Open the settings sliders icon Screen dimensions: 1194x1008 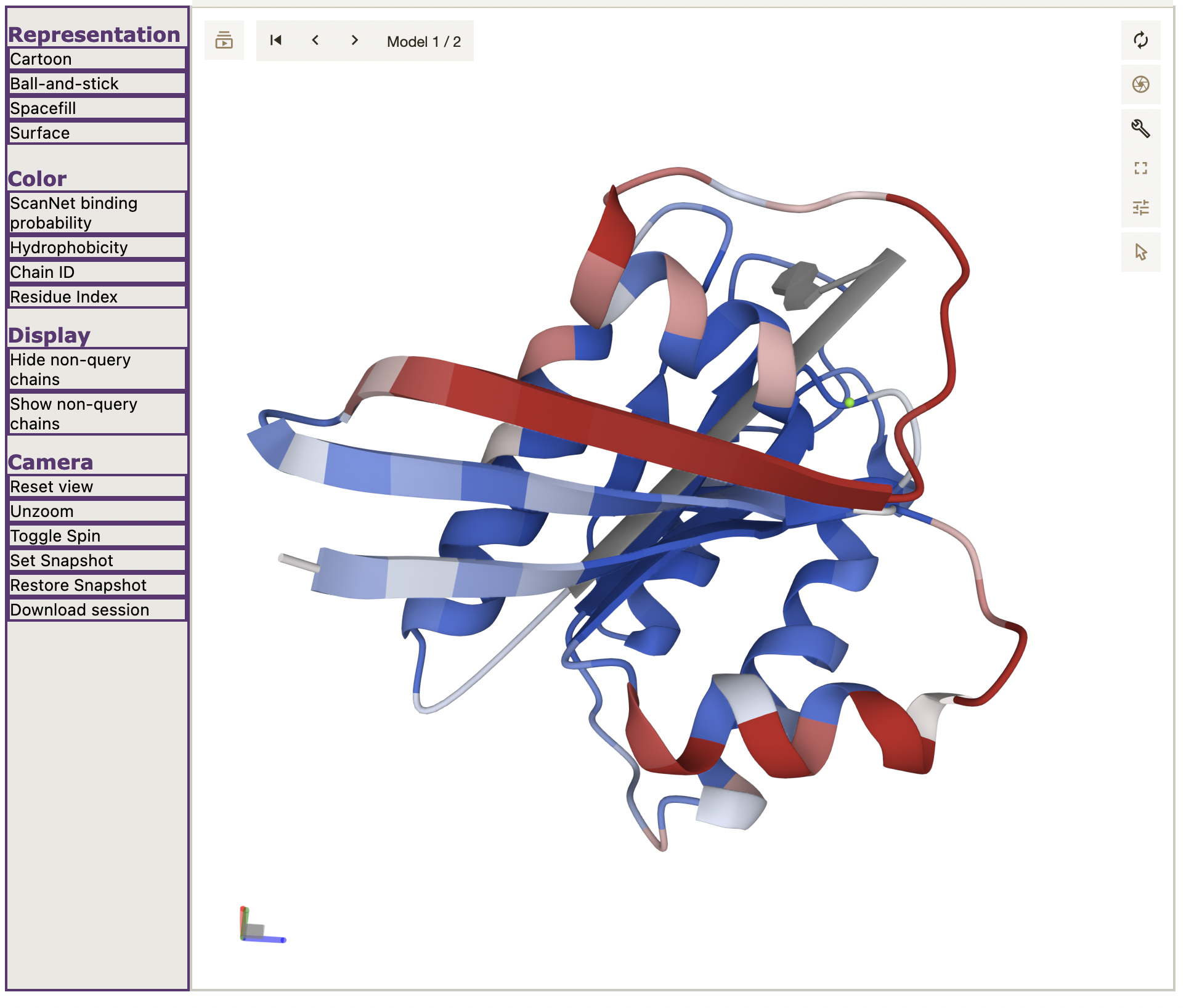[1140, 208]
